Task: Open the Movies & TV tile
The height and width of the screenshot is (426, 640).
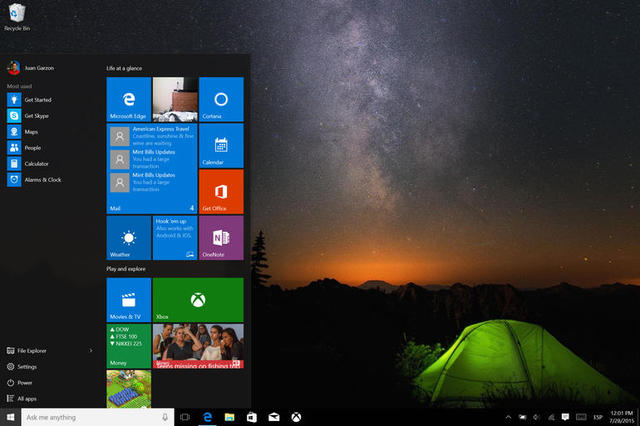Action: point(129,300)
